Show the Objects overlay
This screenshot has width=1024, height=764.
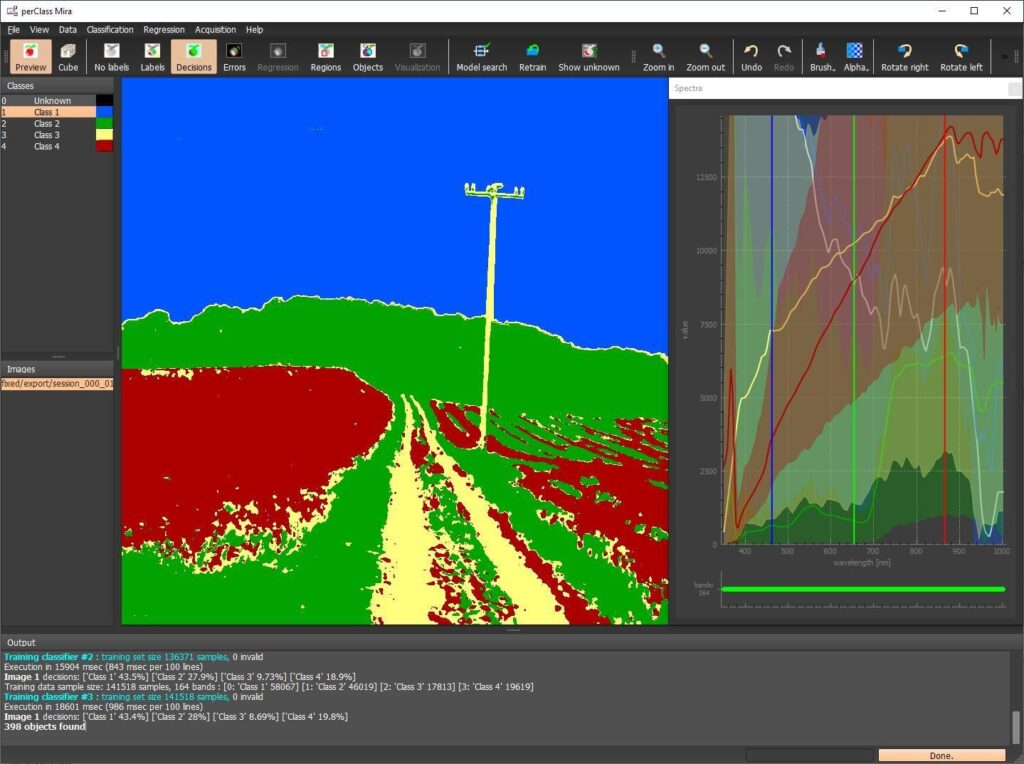(x=368, y=56)
